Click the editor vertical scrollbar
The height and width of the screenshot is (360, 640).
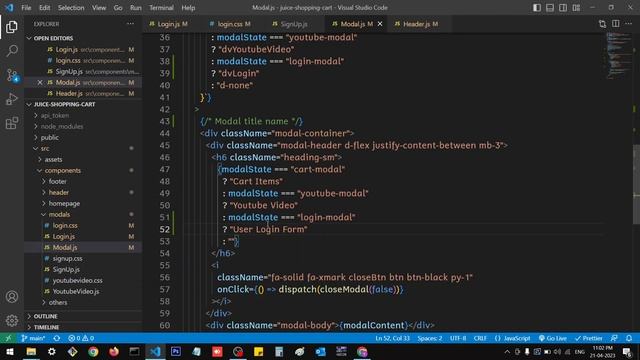coord(636,184)
